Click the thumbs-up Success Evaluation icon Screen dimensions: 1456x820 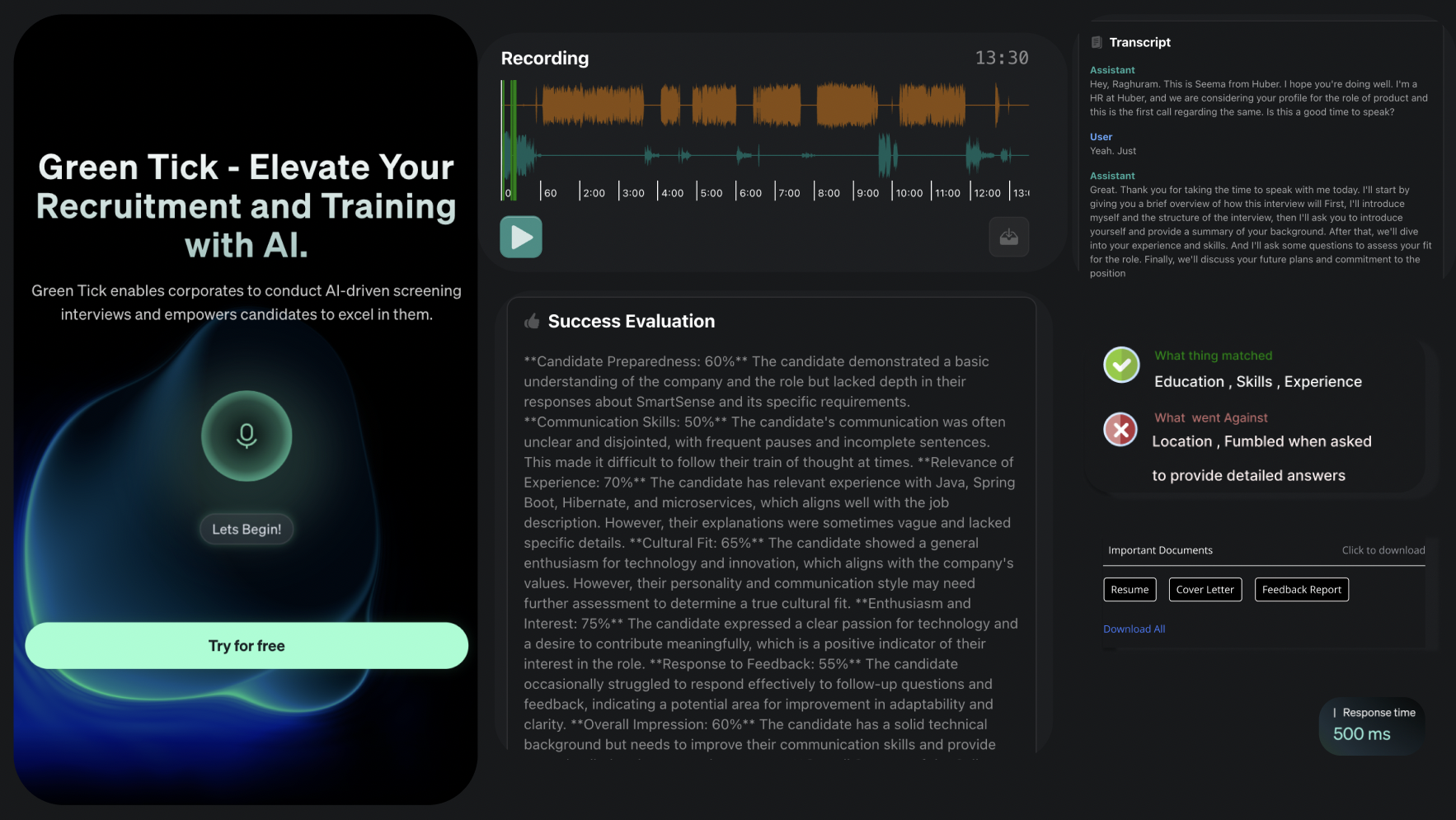pos(532,322)
